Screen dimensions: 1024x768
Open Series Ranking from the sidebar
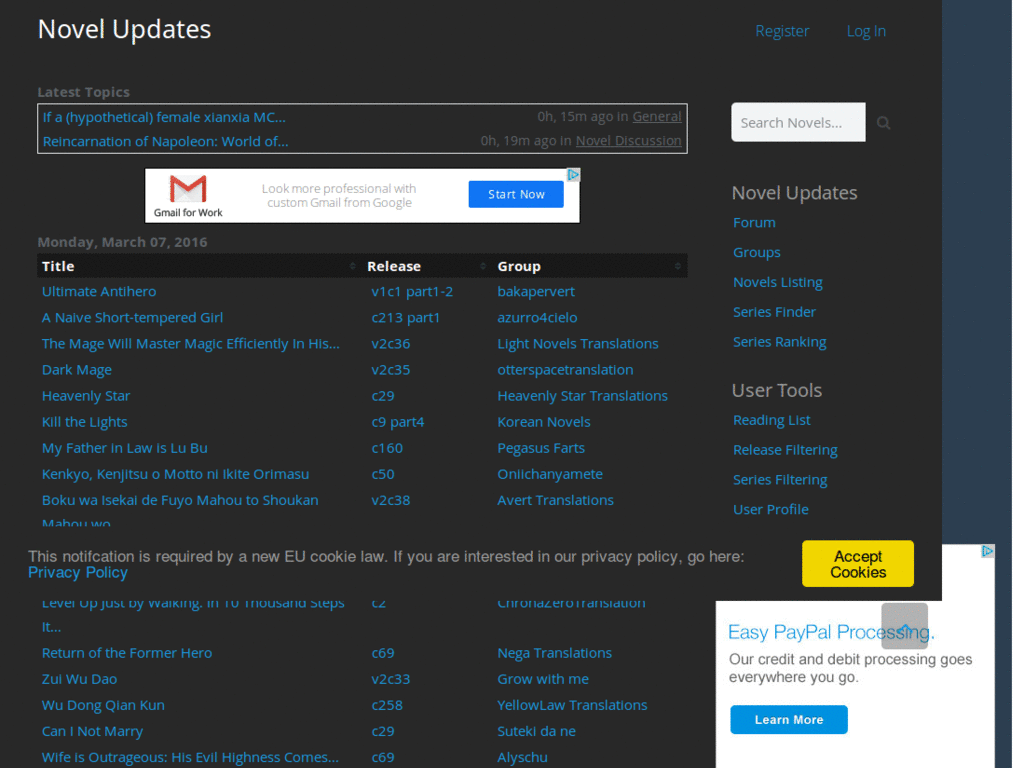click(780, 341)
